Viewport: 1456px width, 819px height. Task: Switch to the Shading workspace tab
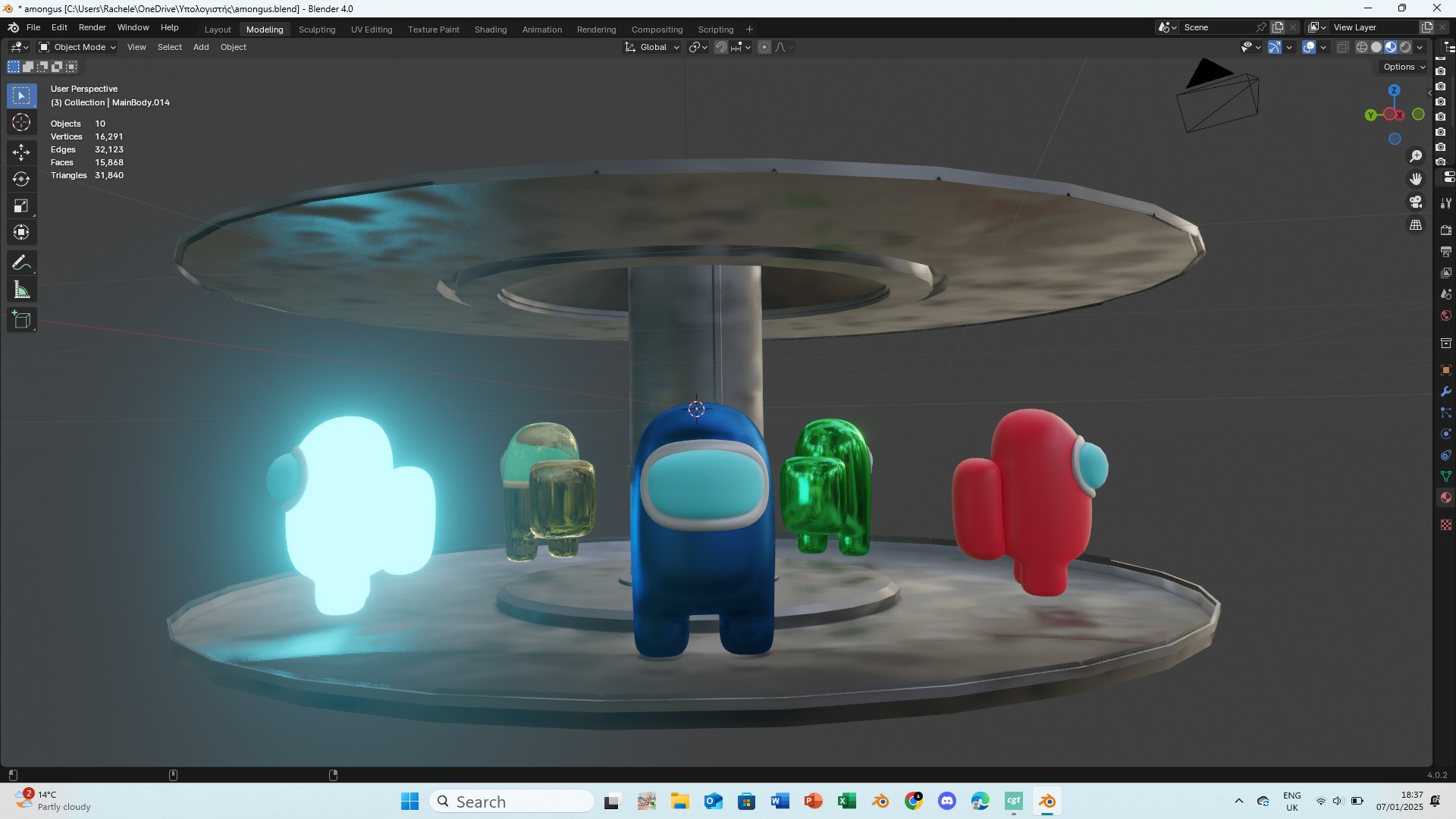tap(491, 30)
